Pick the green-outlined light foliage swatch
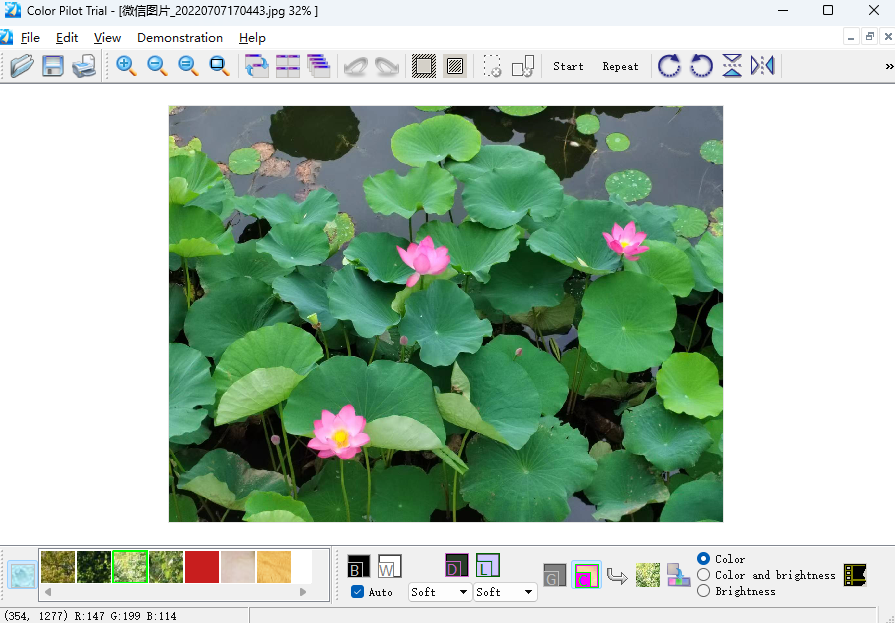Image resolution: width=895 pixels, height=623 pixels. point(130,566)
